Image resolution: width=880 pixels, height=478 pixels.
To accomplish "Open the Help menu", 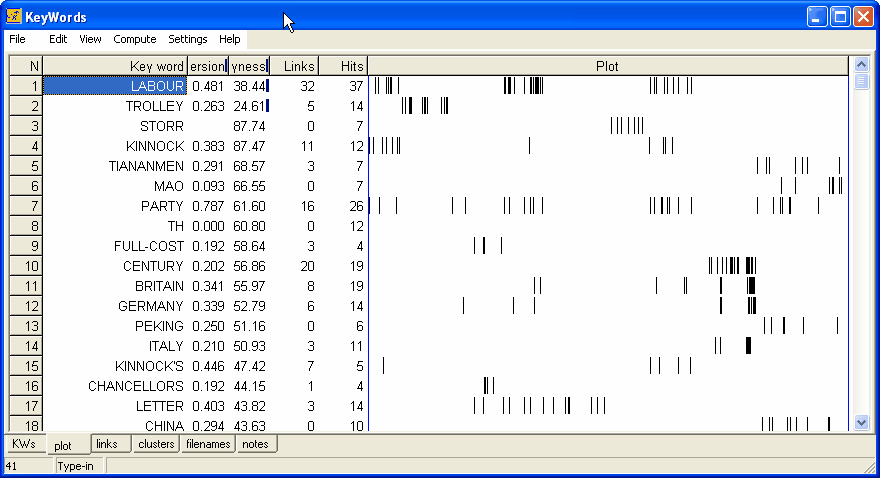I will (230, 39).
